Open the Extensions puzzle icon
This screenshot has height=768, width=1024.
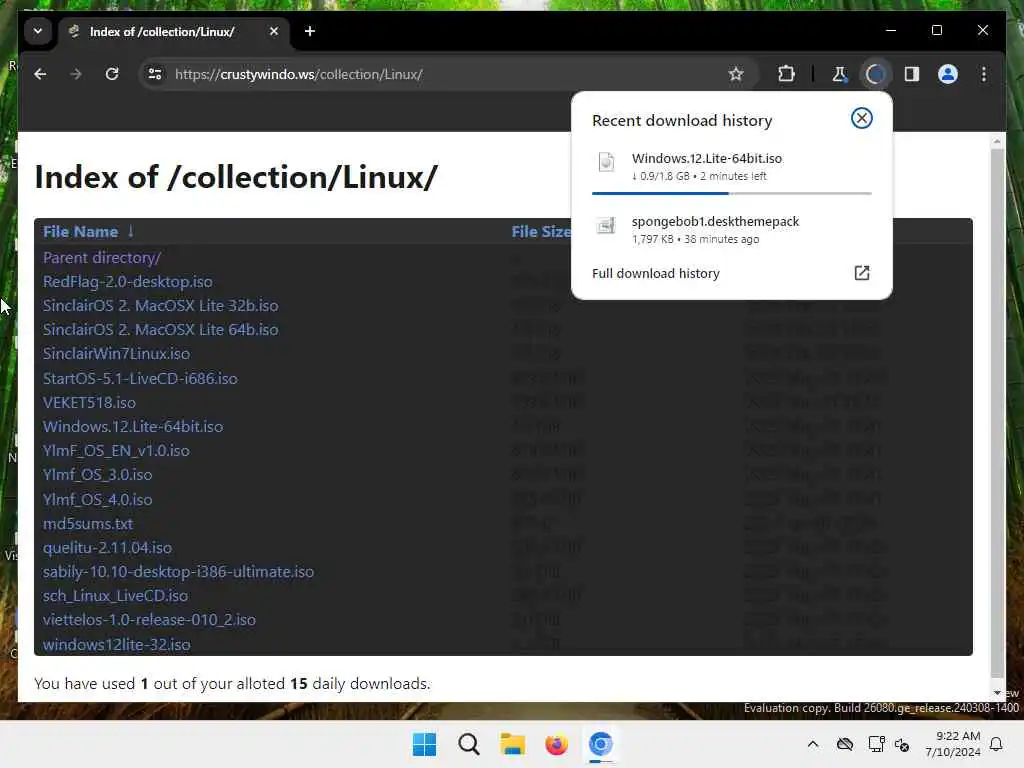(x=786, y=74)
